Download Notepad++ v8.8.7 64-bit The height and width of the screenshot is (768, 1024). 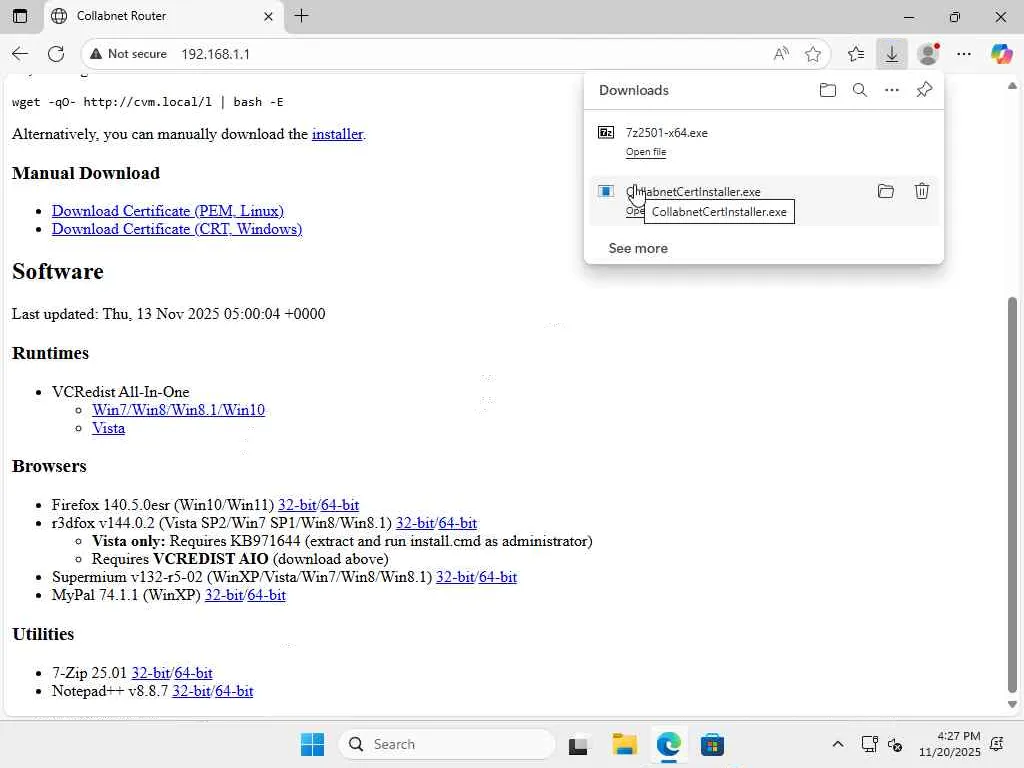click(234, 691)
